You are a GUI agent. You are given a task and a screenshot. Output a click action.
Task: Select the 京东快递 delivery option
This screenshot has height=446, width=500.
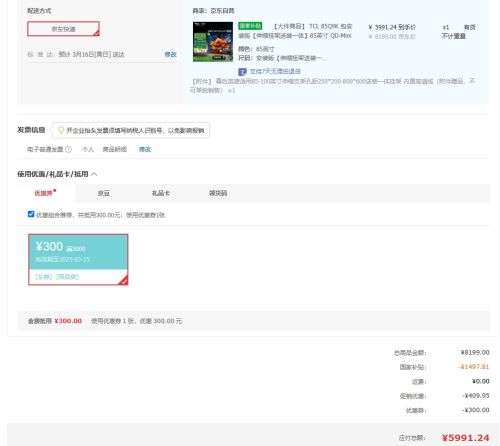pyautogui.click(x=63, y=29)
